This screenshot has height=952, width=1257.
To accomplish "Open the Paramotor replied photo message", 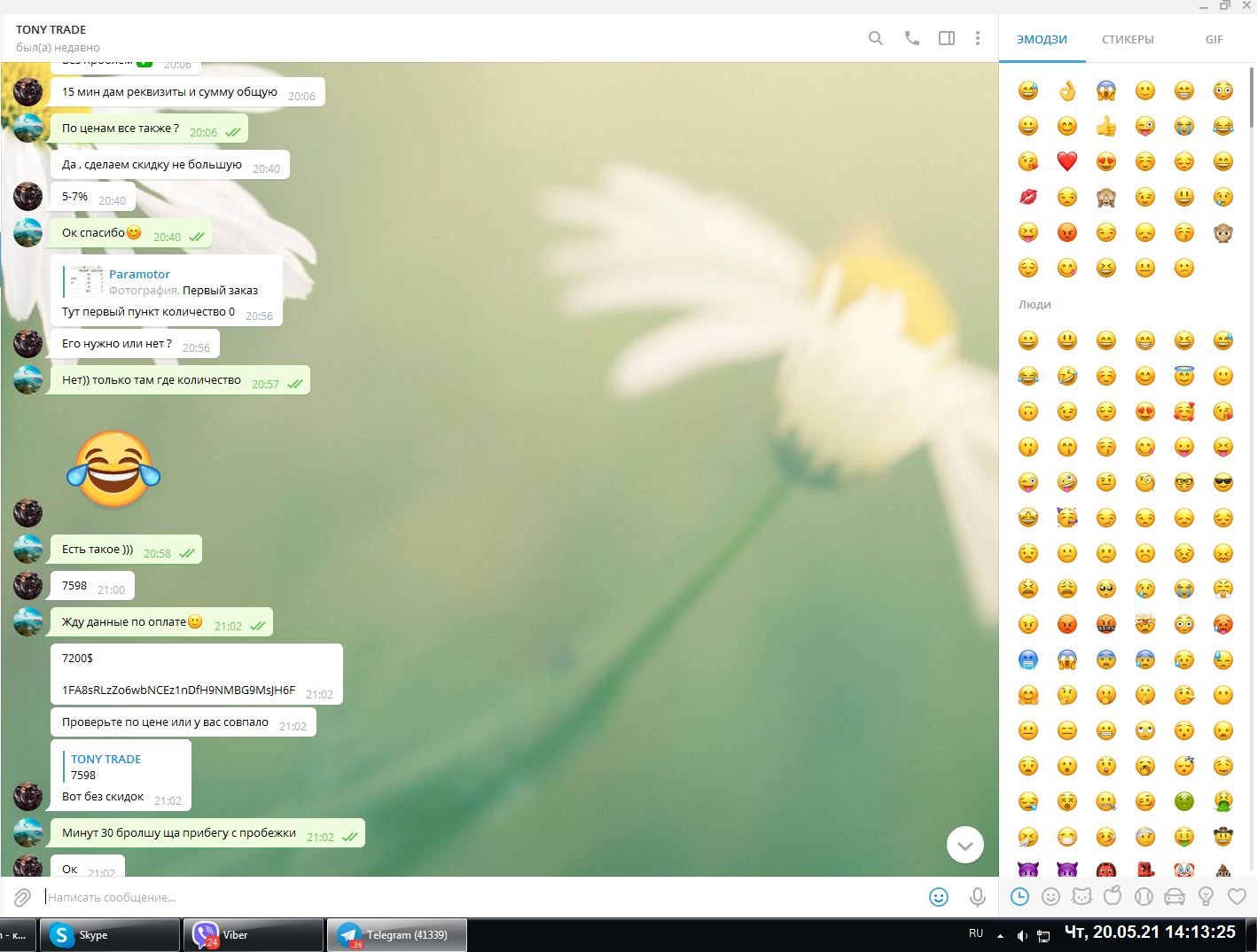I will [166, 282].
